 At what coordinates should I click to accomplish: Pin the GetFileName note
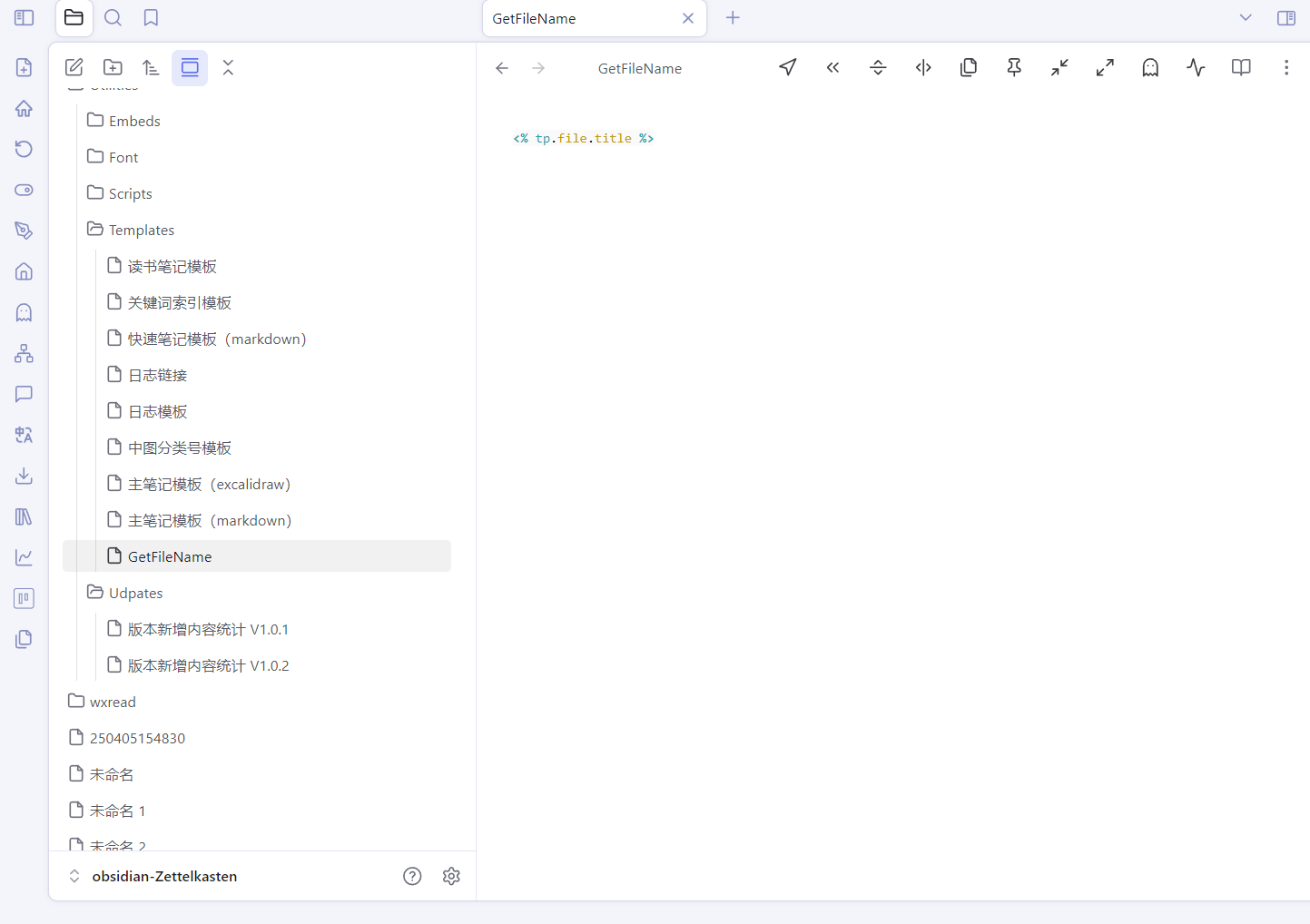(x=1014, y=67)
